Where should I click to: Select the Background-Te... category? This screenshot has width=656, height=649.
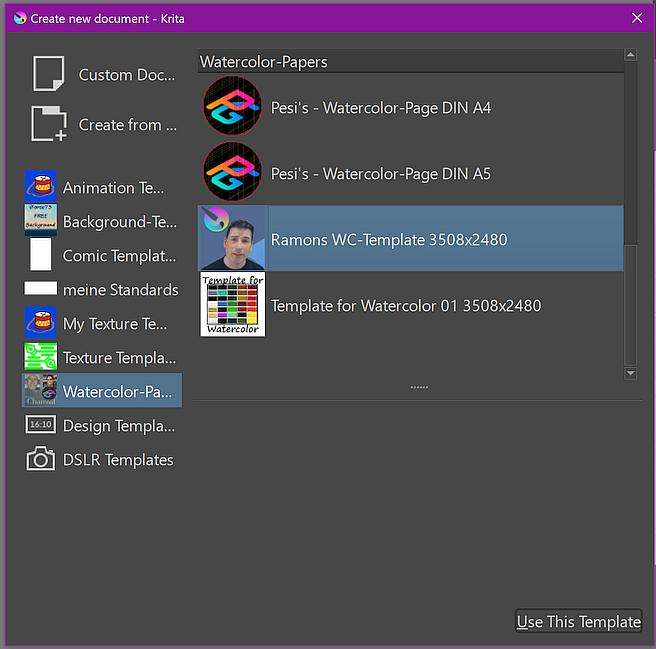[120, 222]
